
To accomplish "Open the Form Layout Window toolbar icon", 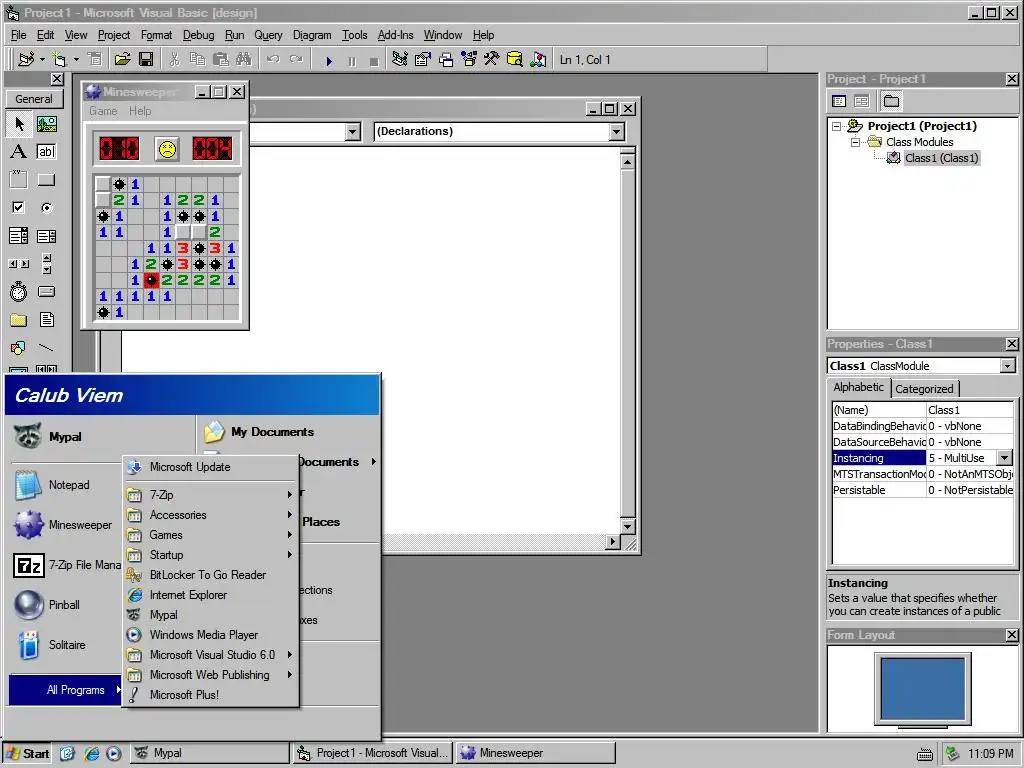I will pos(446,60).
